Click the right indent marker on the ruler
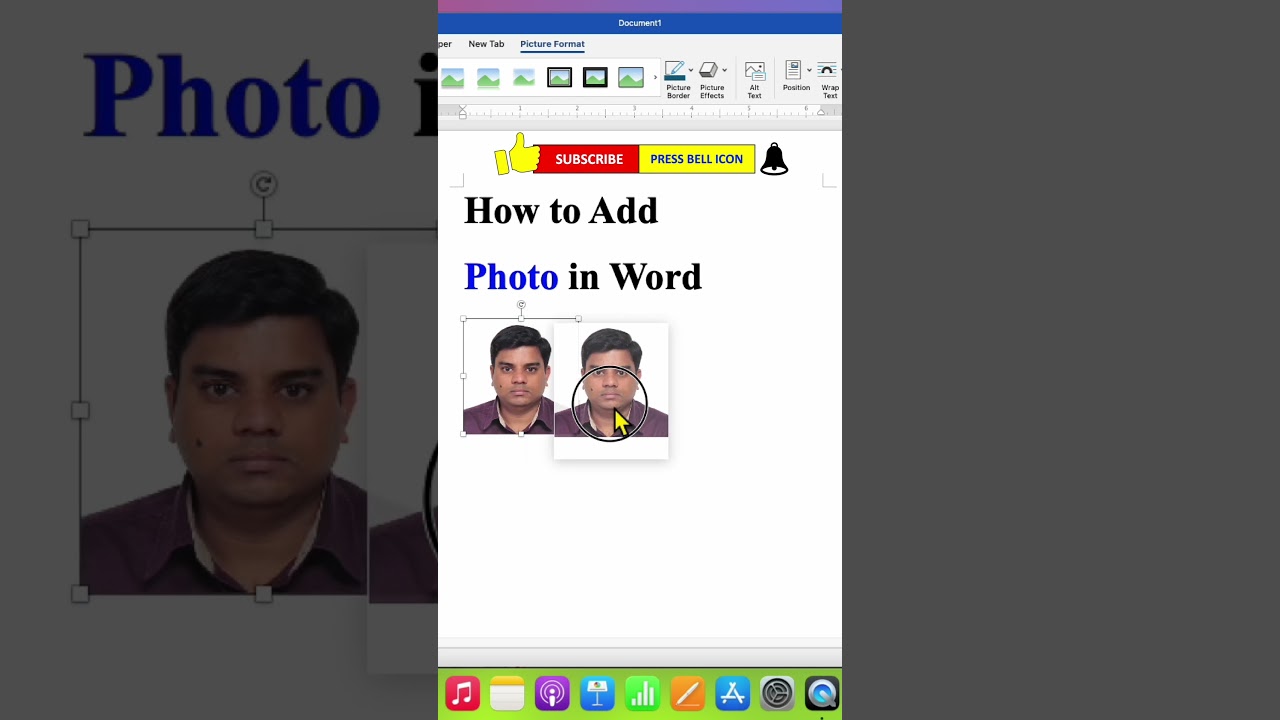Image resolution: width=1280 pixels, height=720 pixels. pyautogui.click(x=821, y=112)
